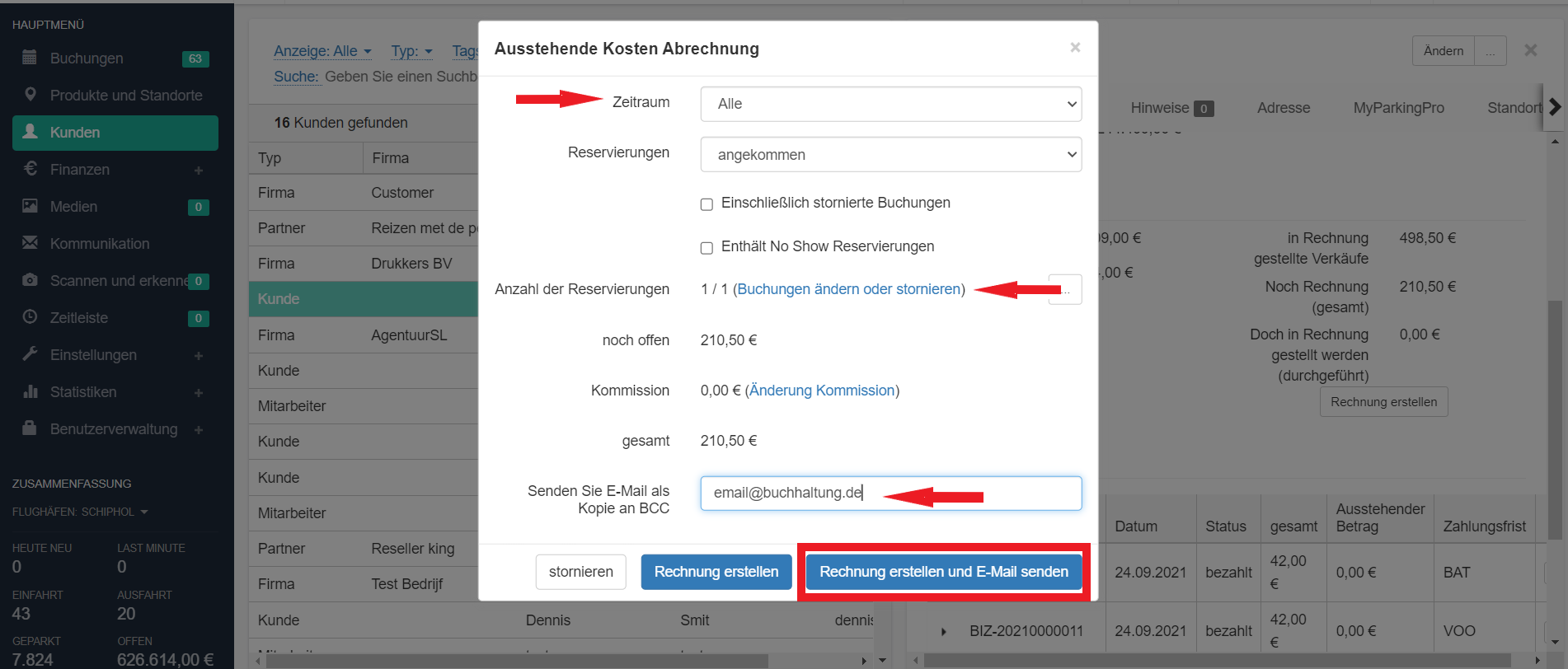Click the Ändern button
Image resolution: width=1568 pixels, height=669 pixels.
coord(1444,51)
